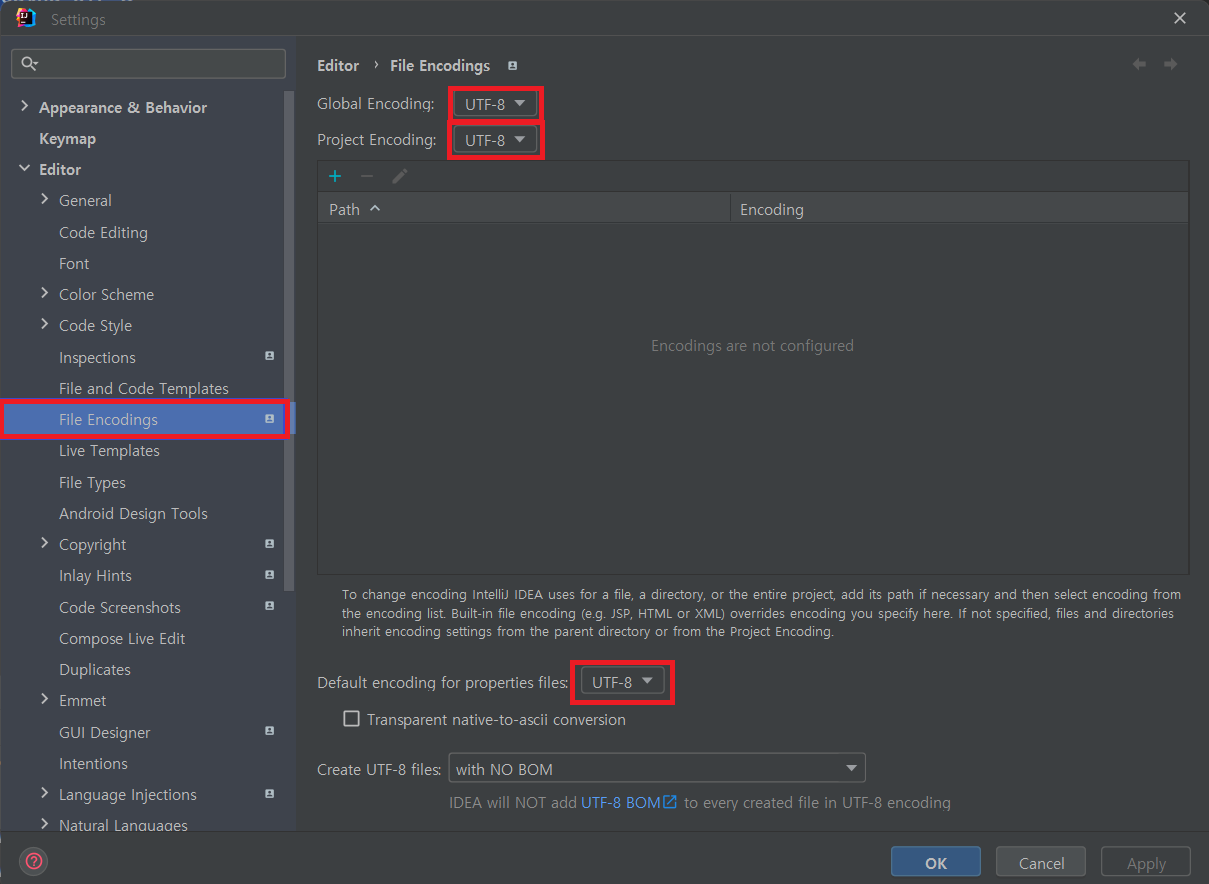Open the Create UTF-8 files combo box
Screen dimensions: 1209x884
pyautogui.click(x=657, y=769)
